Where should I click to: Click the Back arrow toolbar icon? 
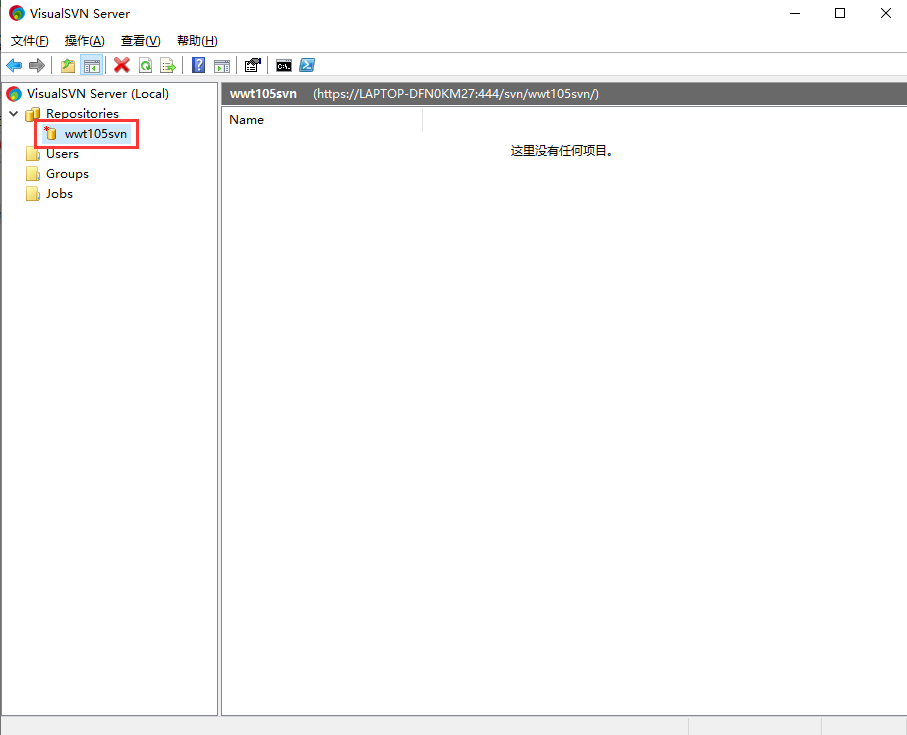[14, 66]
